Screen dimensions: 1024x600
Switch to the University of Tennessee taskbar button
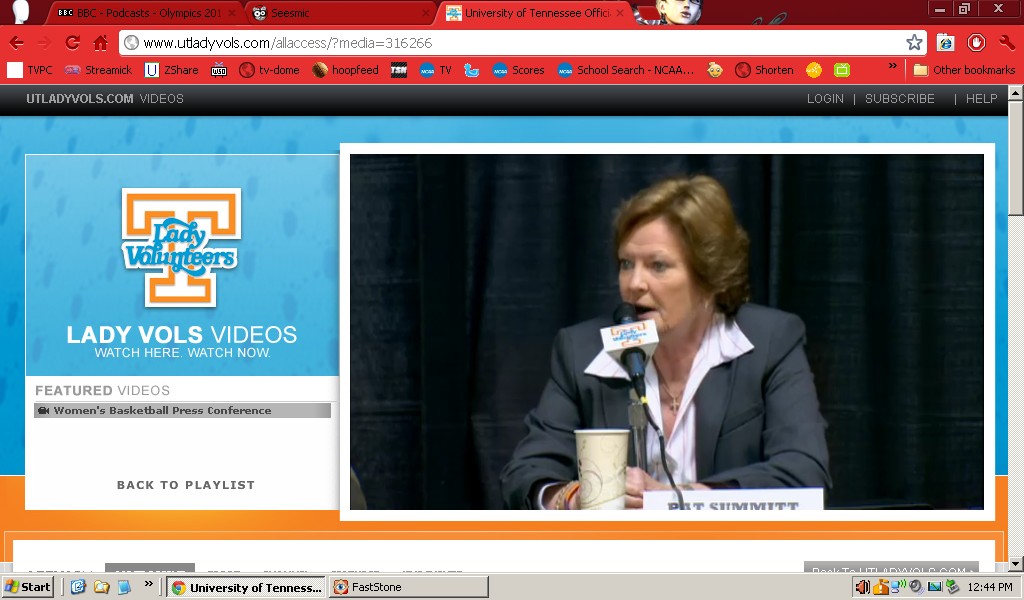click(246, 587)
